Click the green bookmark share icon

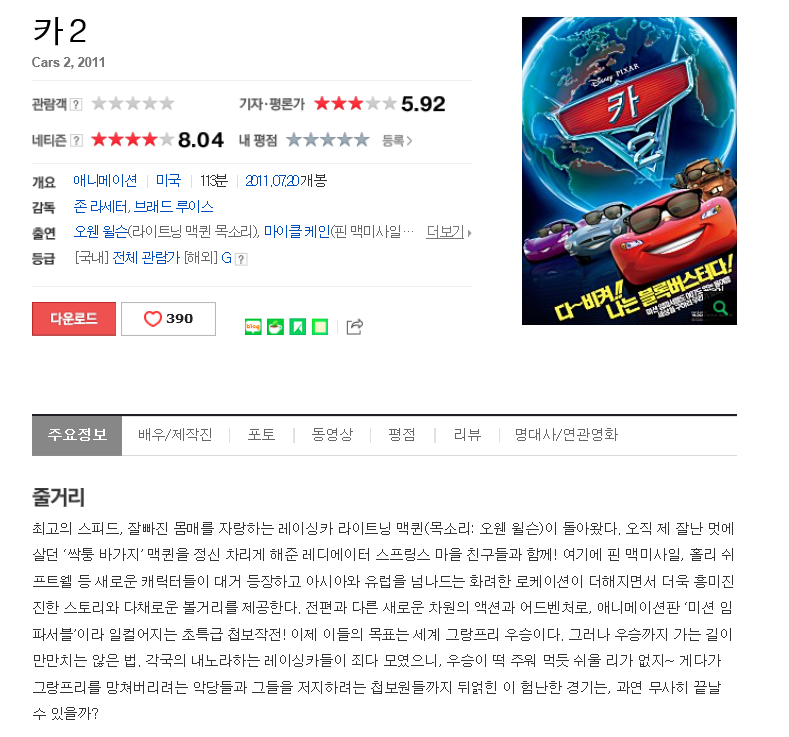[x=297, y=327]
